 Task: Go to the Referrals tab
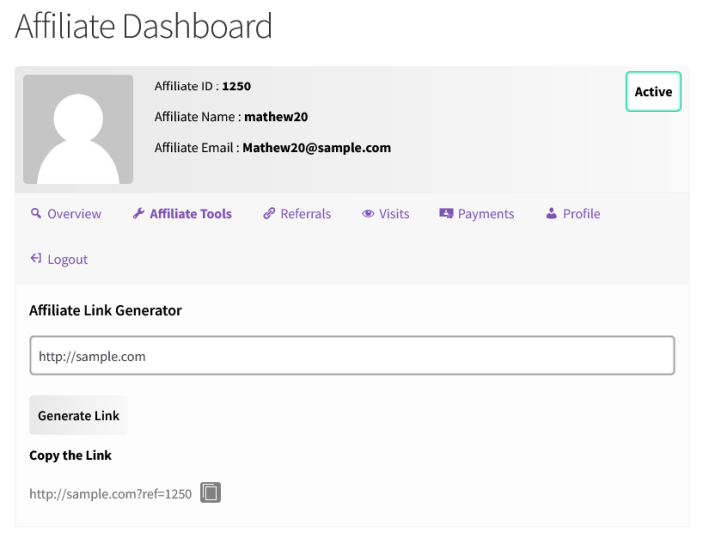(305, 214)
